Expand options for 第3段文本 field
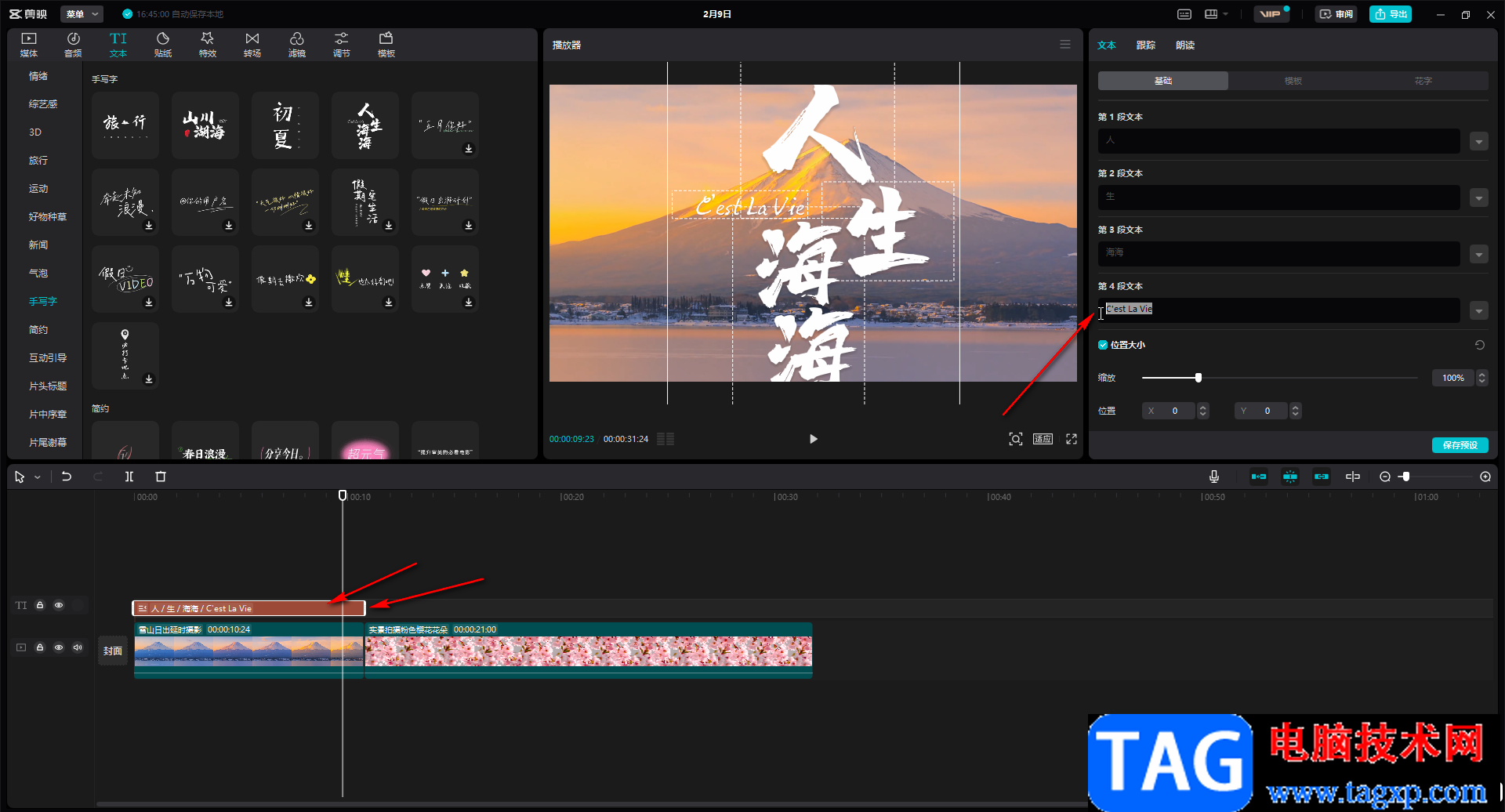Screen dimensions: 1505x812 click(x=1479, y=255)
